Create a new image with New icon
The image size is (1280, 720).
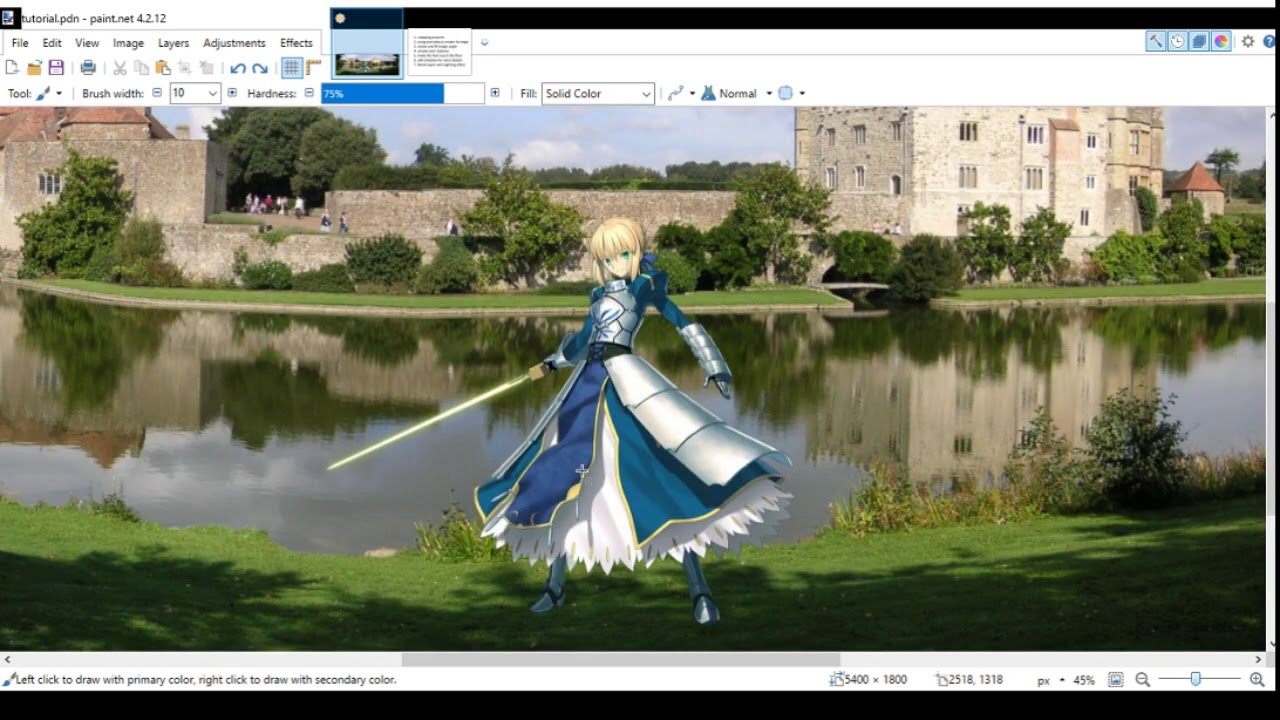[x=12, y=68]
